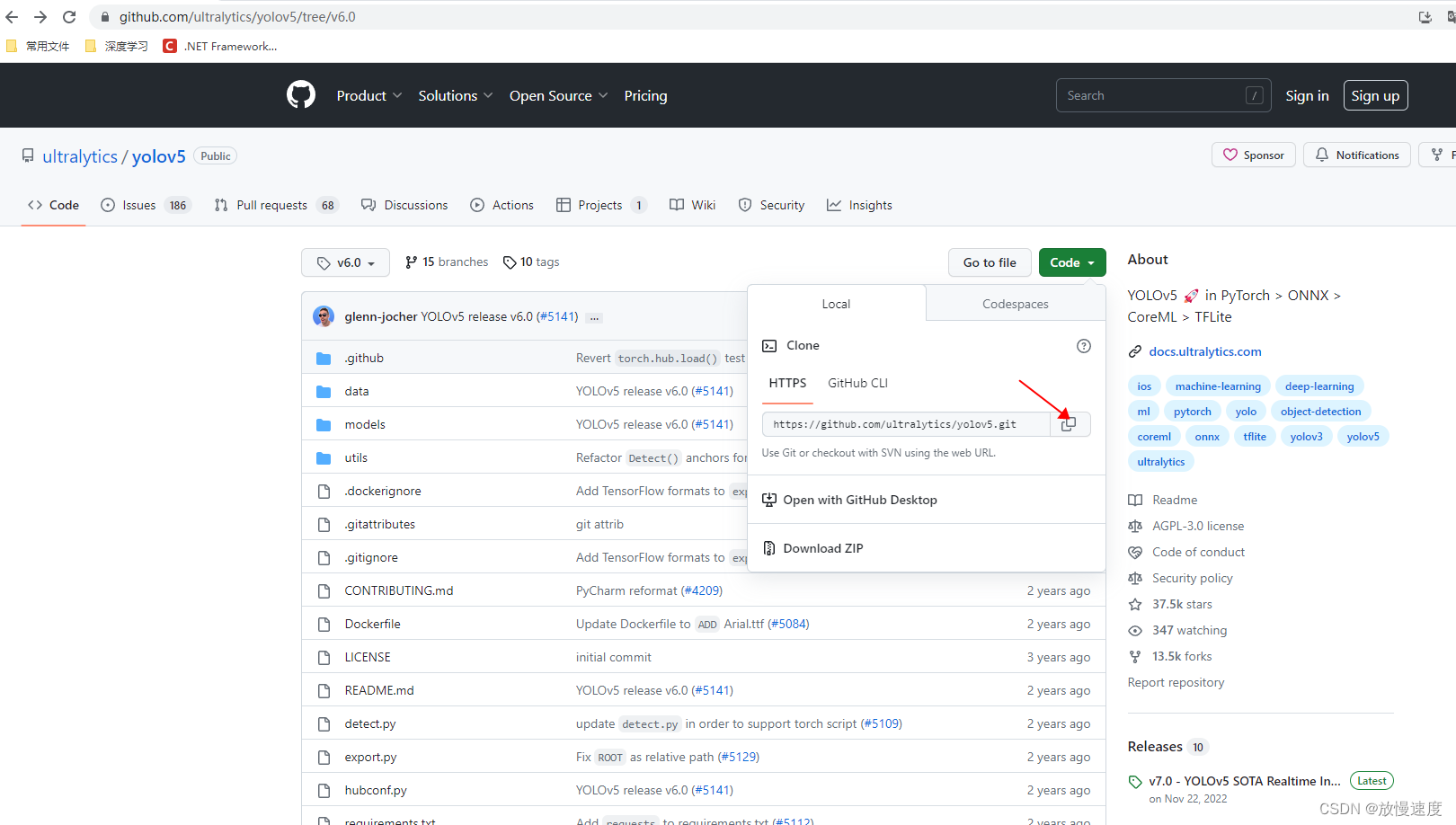Screen dimensions: 1456x825
Task: Open the Projects tab
Action: point(601,205)
